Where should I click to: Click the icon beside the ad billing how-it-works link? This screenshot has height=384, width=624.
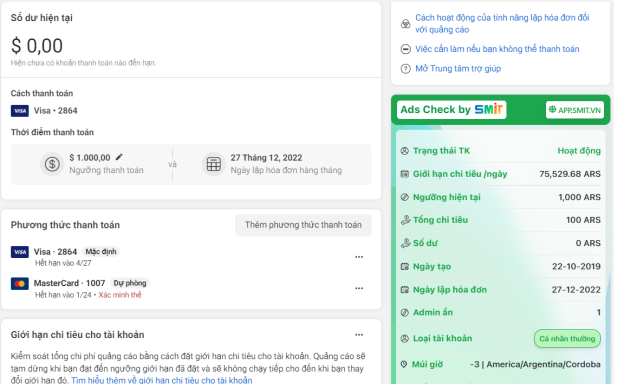(x=406, y=24)
